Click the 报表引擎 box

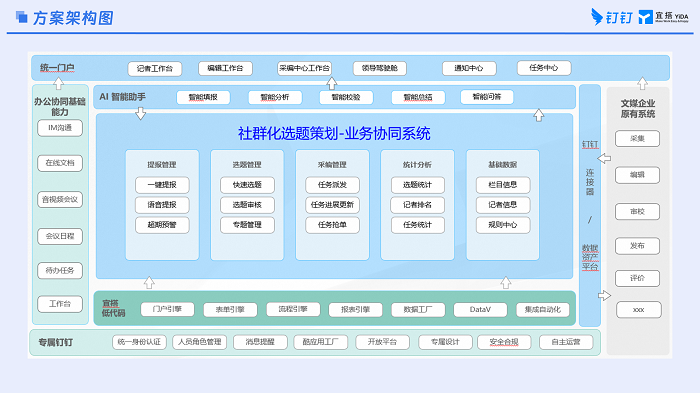click(355, 309)
